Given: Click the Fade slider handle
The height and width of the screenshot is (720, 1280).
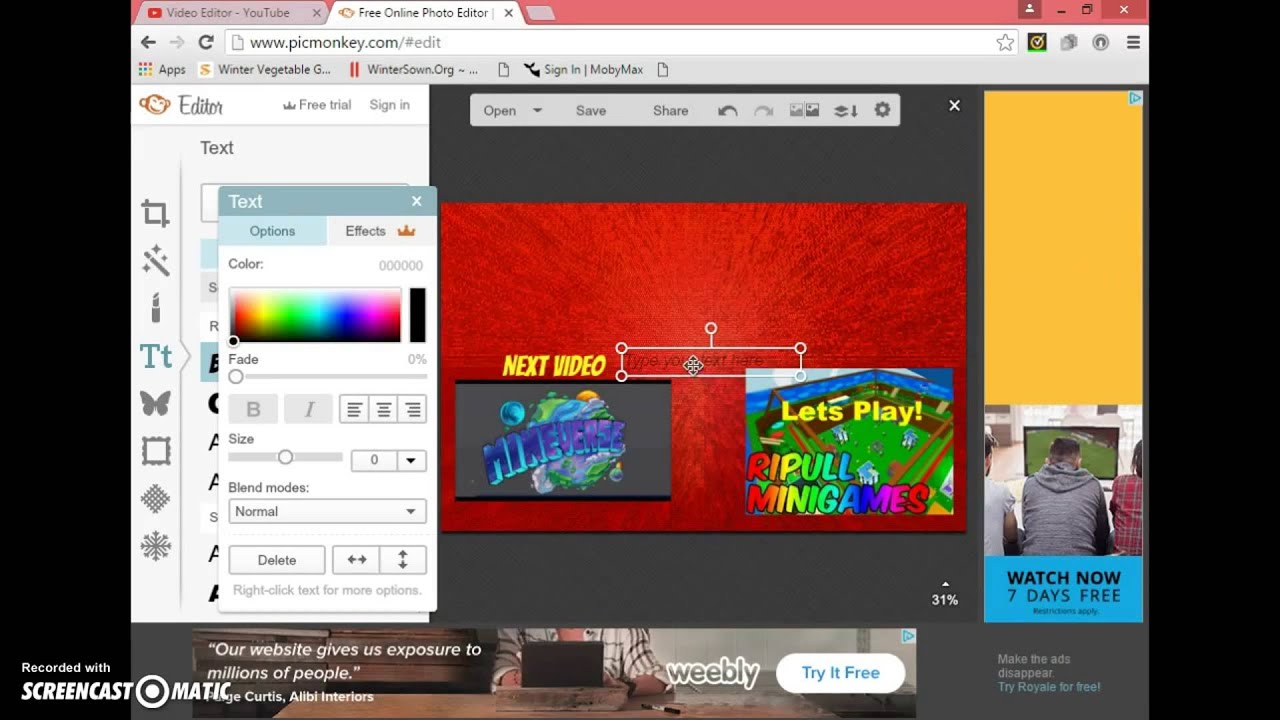Looking at the screenshot, I should click(236, 377).
